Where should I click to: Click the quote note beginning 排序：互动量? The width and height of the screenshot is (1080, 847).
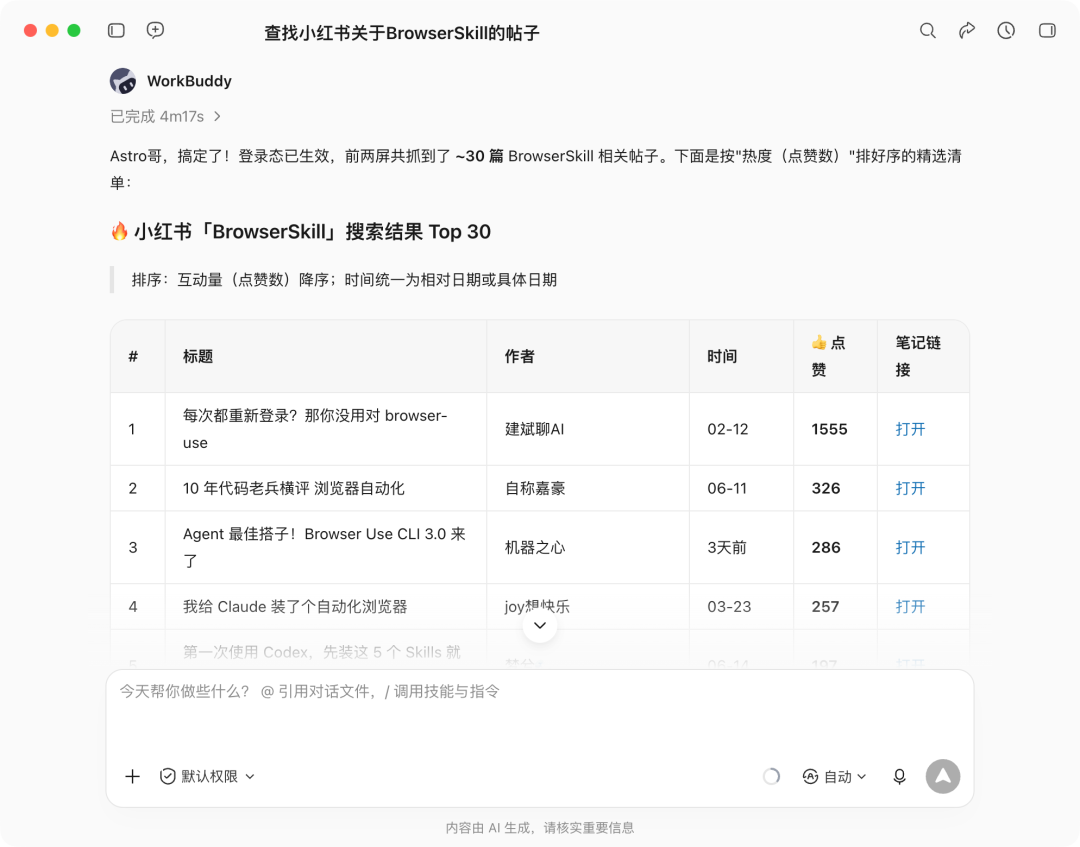coord(344,280)
